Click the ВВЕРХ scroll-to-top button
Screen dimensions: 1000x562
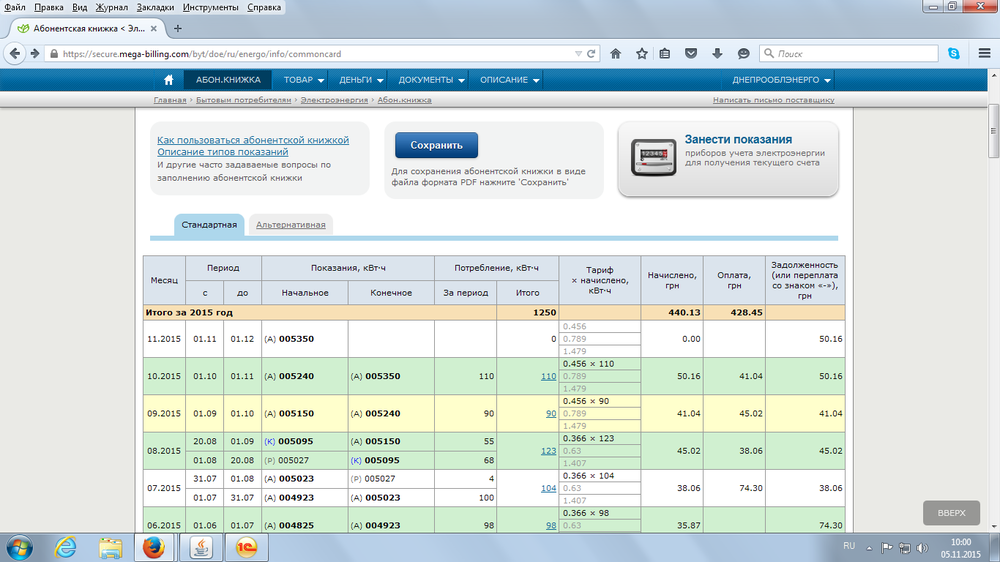[951, 513]
